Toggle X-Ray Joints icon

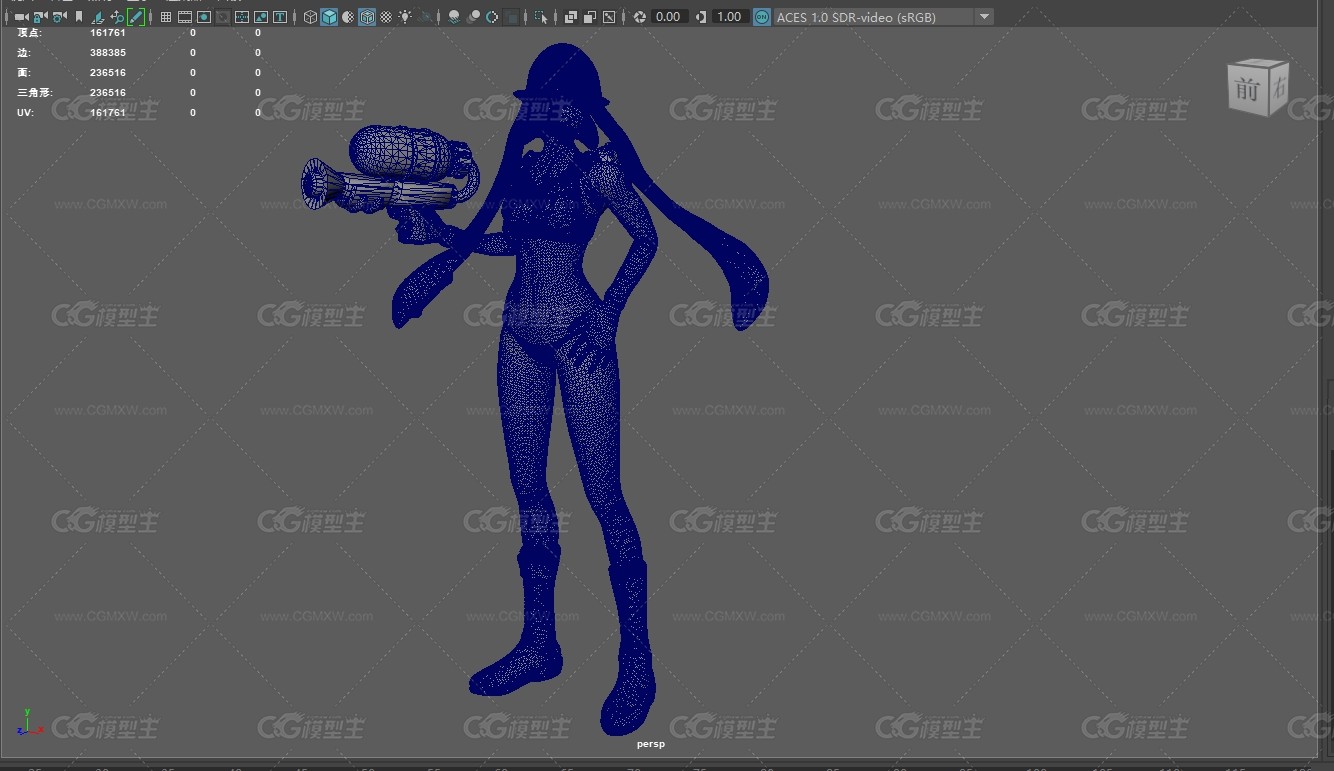tap(609, 17)
